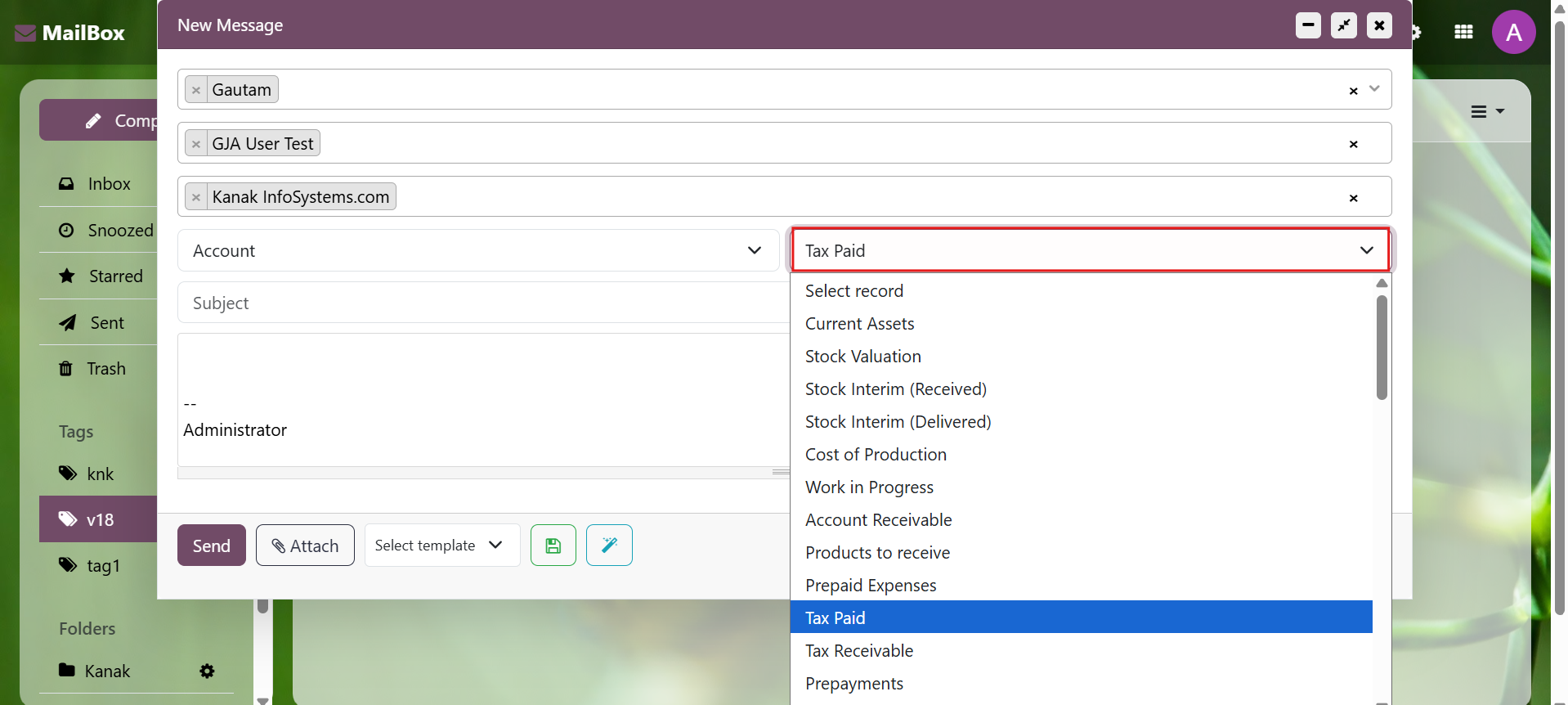Open the Account model dropdown
The image size is (1568, 705).
pyautogui.click(x=478, y=250)
